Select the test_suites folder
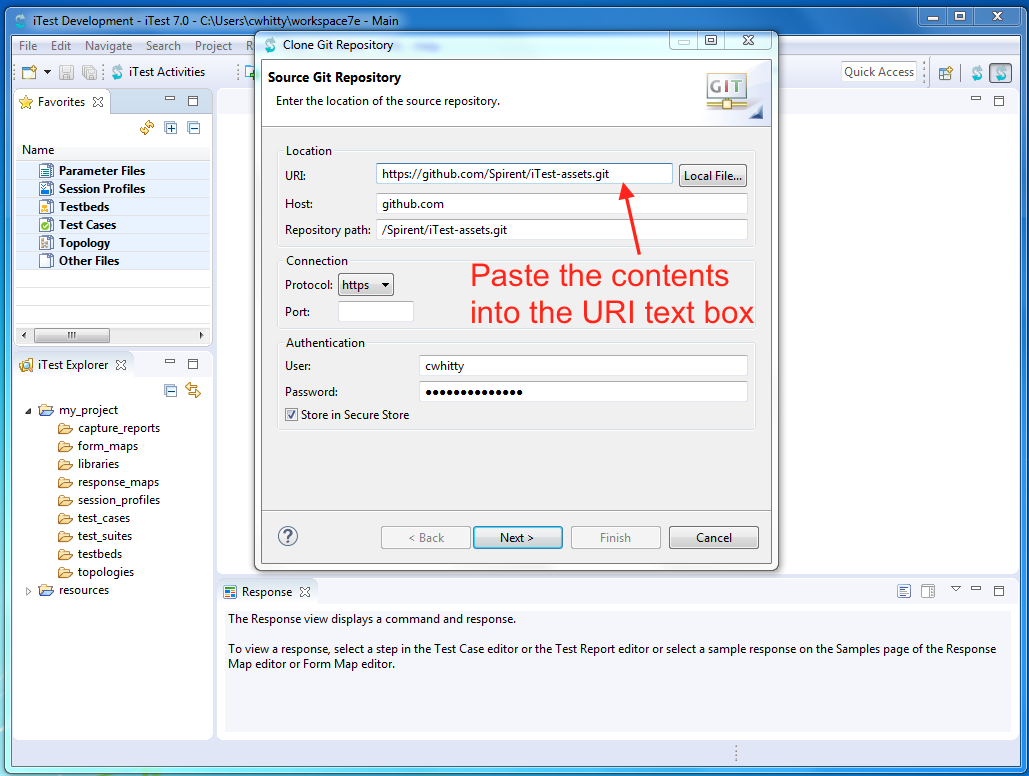Viewport: 1029px width, 776px height. click(105, 536)
